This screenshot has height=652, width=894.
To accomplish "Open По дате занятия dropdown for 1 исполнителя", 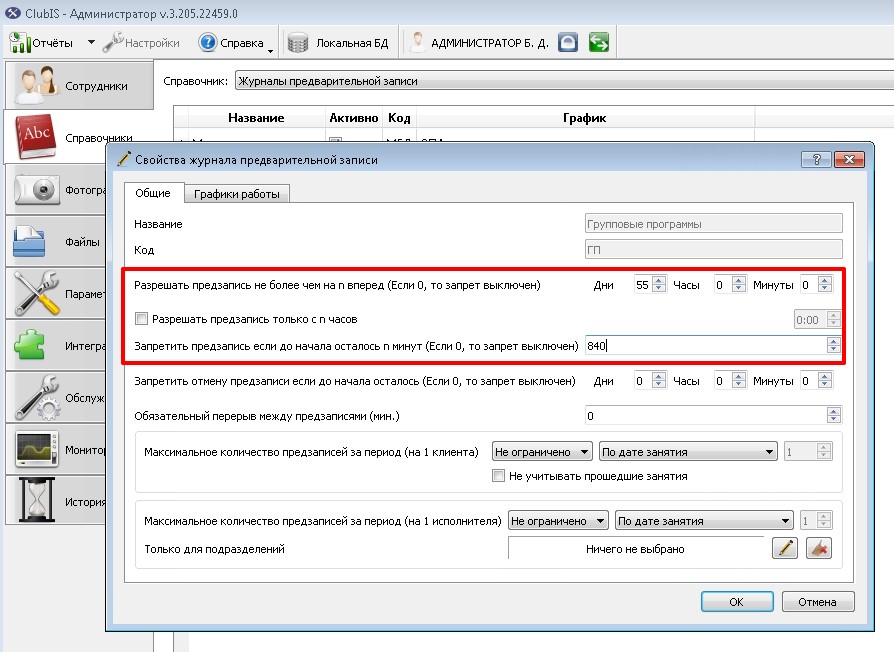I will [704, 521].
